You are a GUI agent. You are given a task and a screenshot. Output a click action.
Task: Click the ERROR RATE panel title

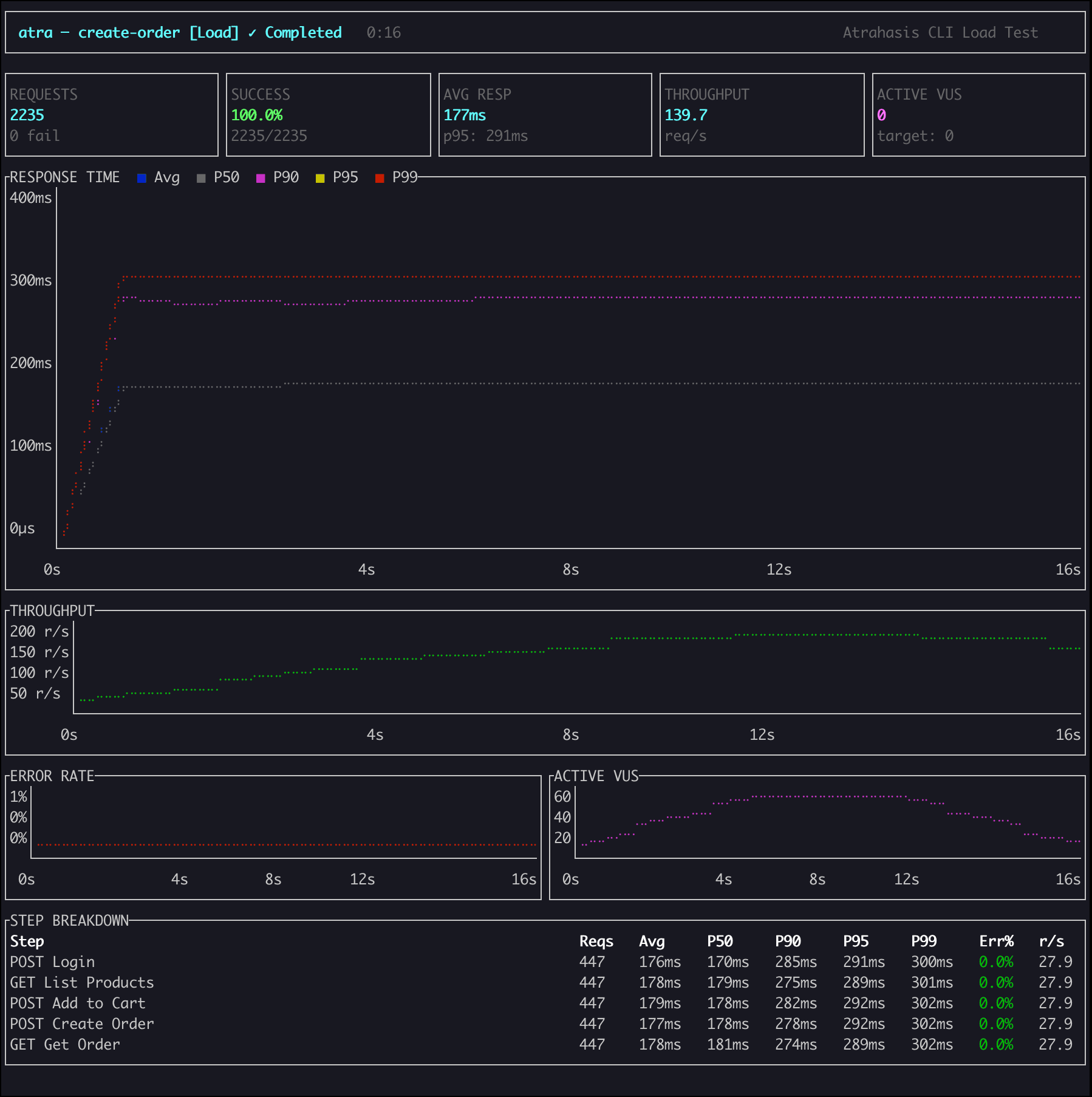pos(52,776)
